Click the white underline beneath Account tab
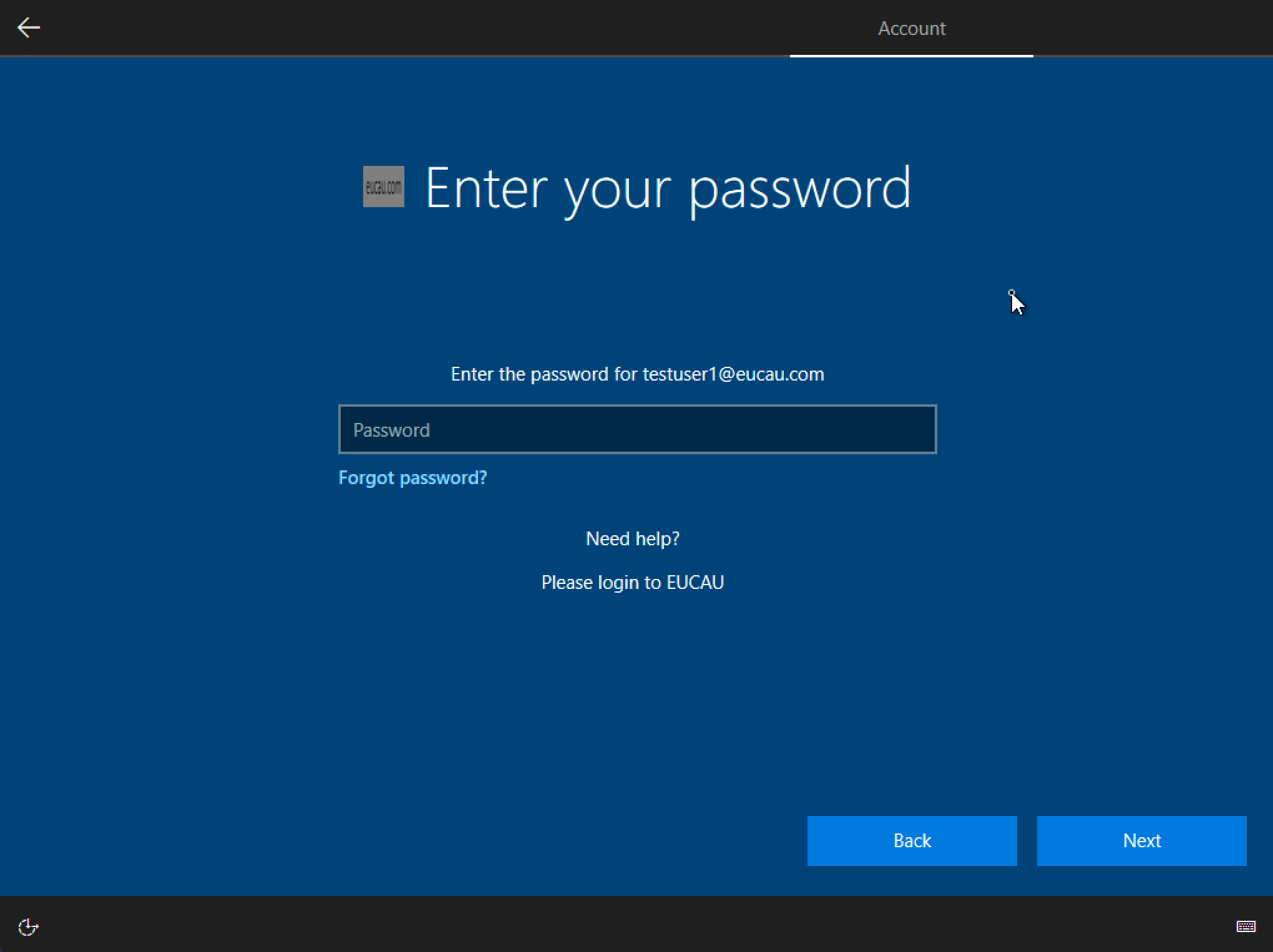Screen dimensions: 1273x952 911,56
